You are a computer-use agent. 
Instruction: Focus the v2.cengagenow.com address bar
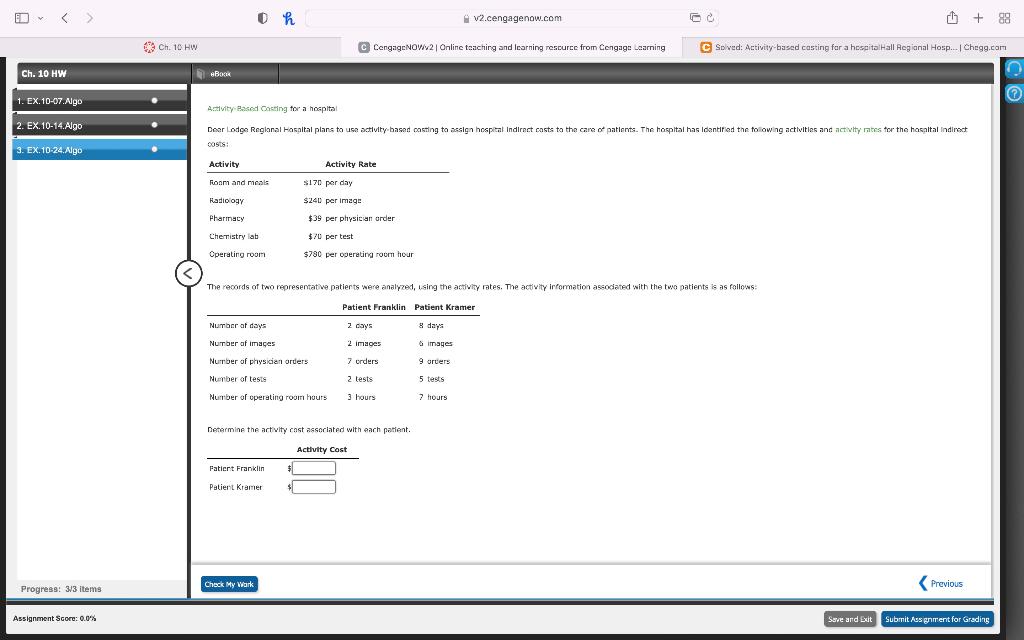coord(512,18)
